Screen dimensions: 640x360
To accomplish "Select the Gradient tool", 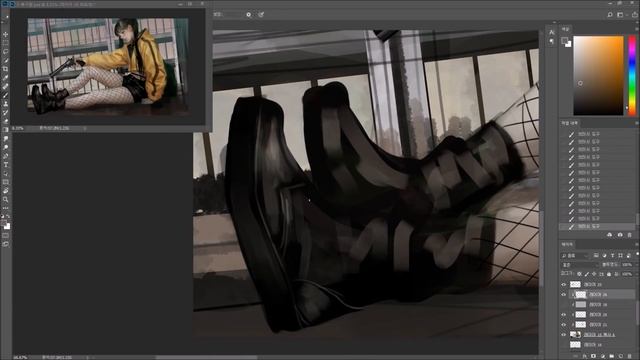I will (5, 130).
